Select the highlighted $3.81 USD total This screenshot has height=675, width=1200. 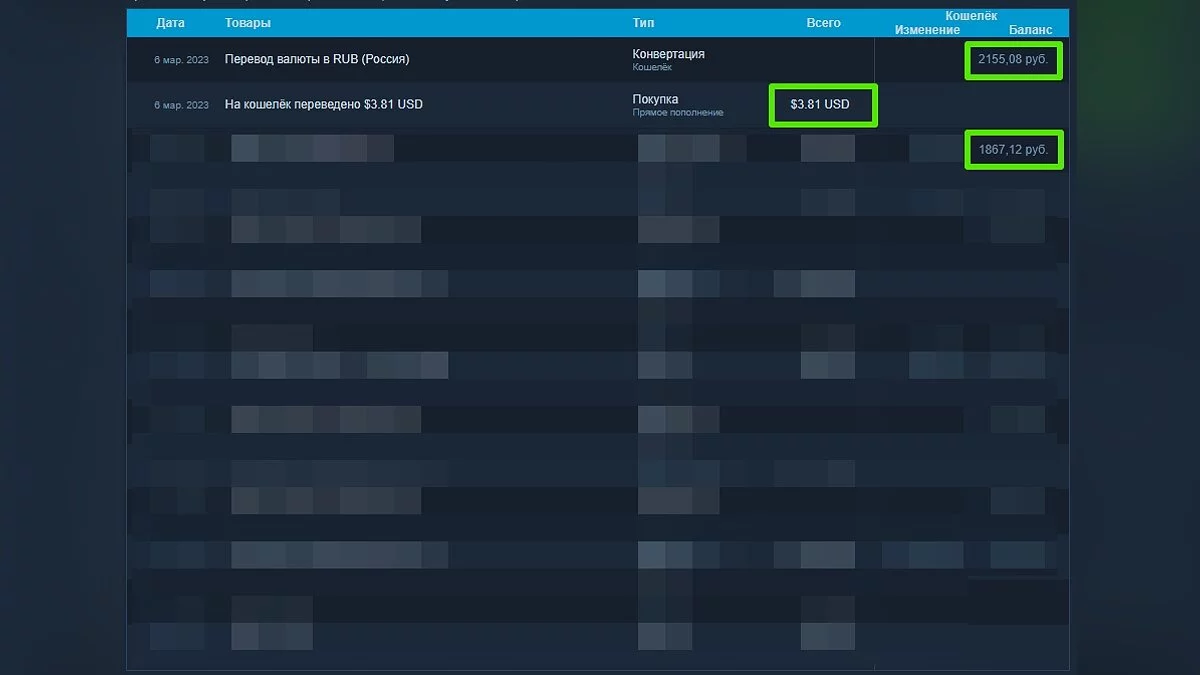(823, 105)
